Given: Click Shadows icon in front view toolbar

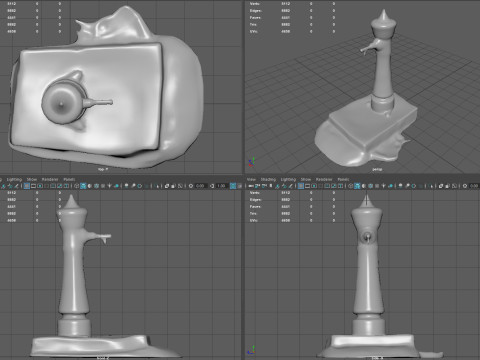Looking at the screenshot, I should [x=390, y=186].
